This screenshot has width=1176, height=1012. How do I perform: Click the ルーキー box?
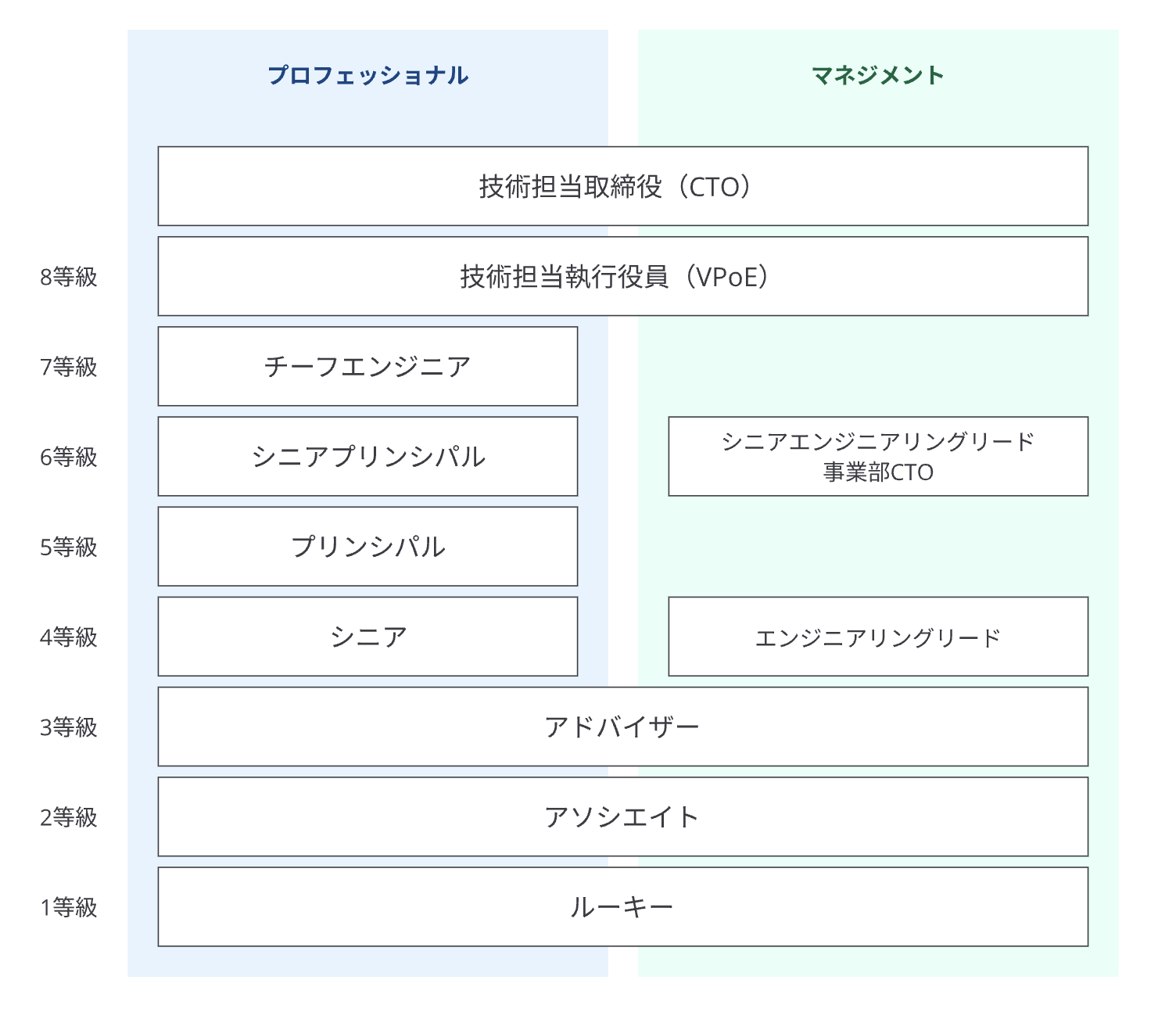pos(622,906)
